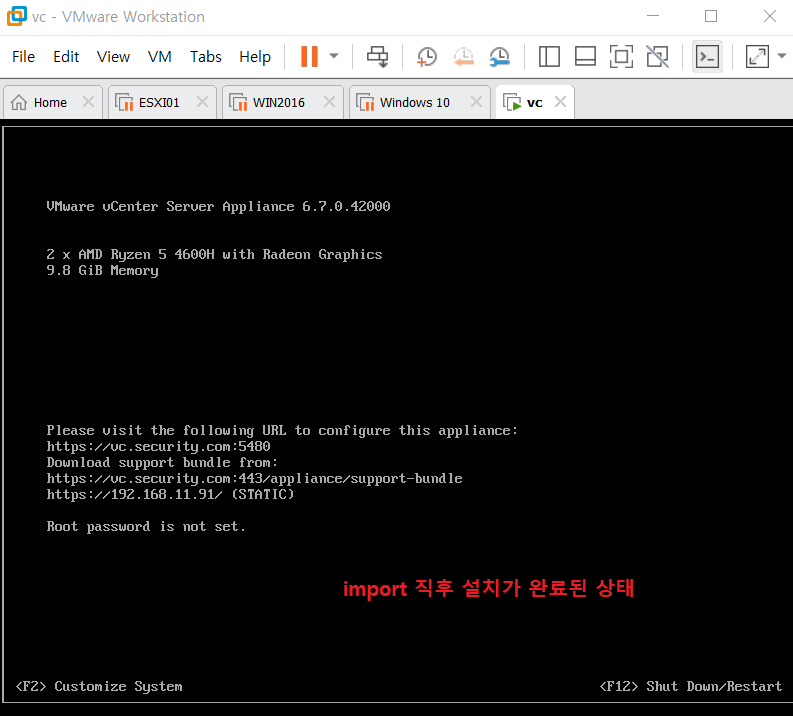
Task: Click the vc tab running VM icon
Action: [512, 102]
